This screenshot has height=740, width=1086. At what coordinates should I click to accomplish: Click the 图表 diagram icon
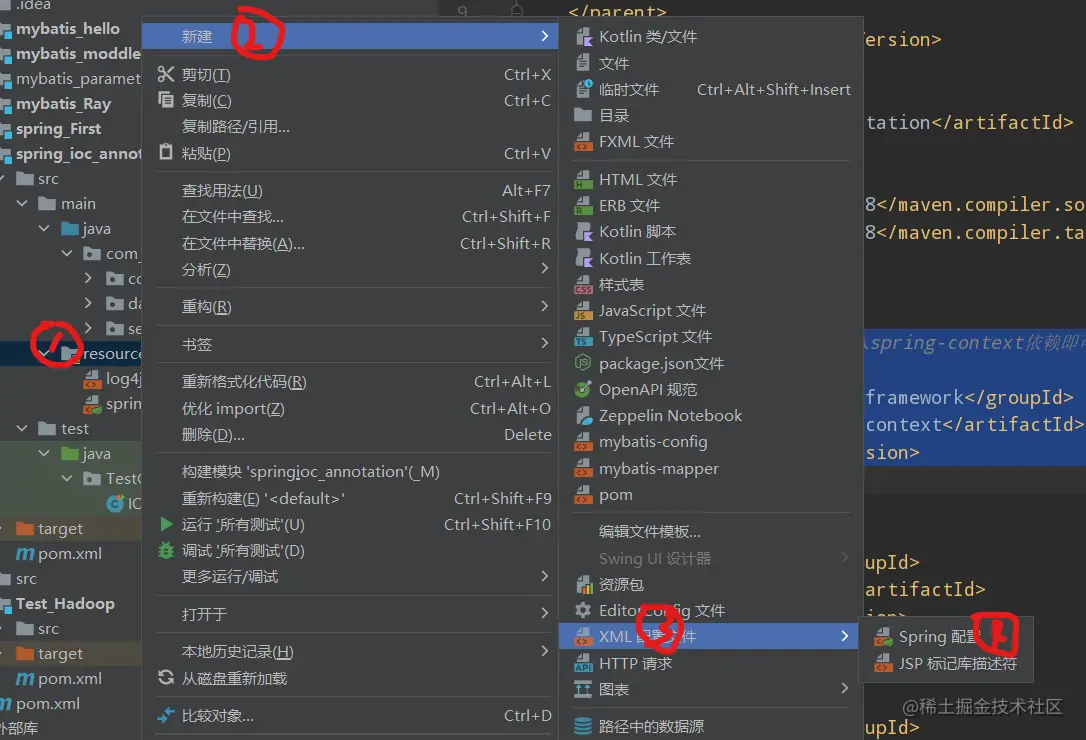pyautogui.click(x=583, y=689)
